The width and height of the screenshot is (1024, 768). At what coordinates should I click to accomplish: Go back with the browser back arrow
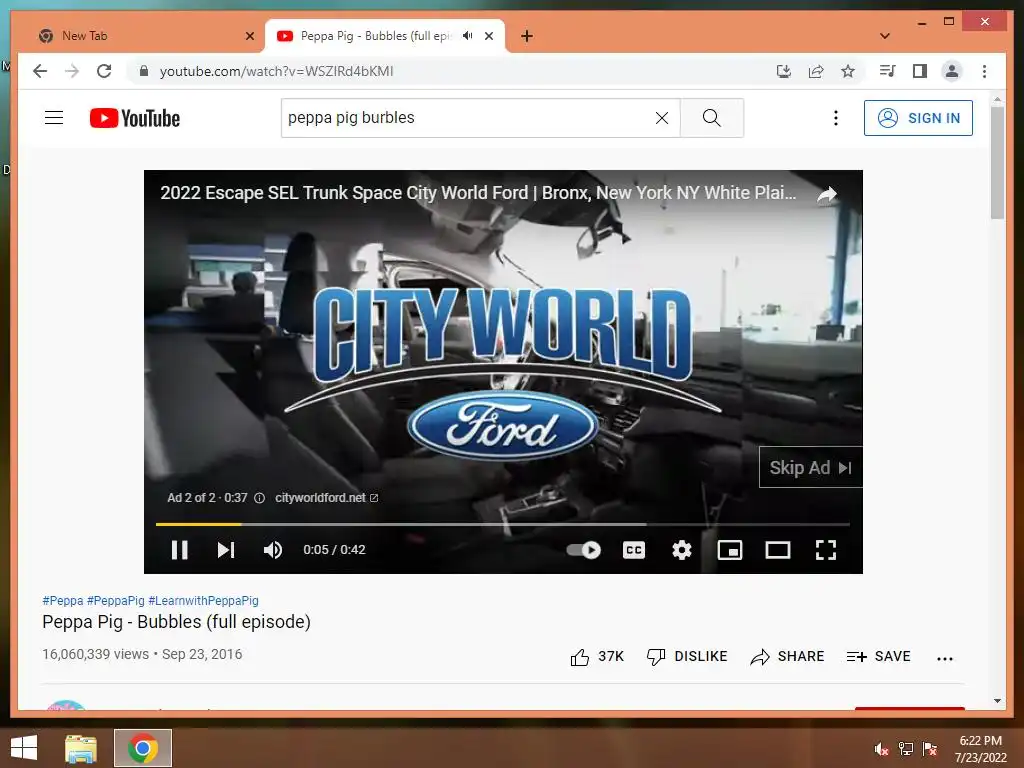coord(40,71)
